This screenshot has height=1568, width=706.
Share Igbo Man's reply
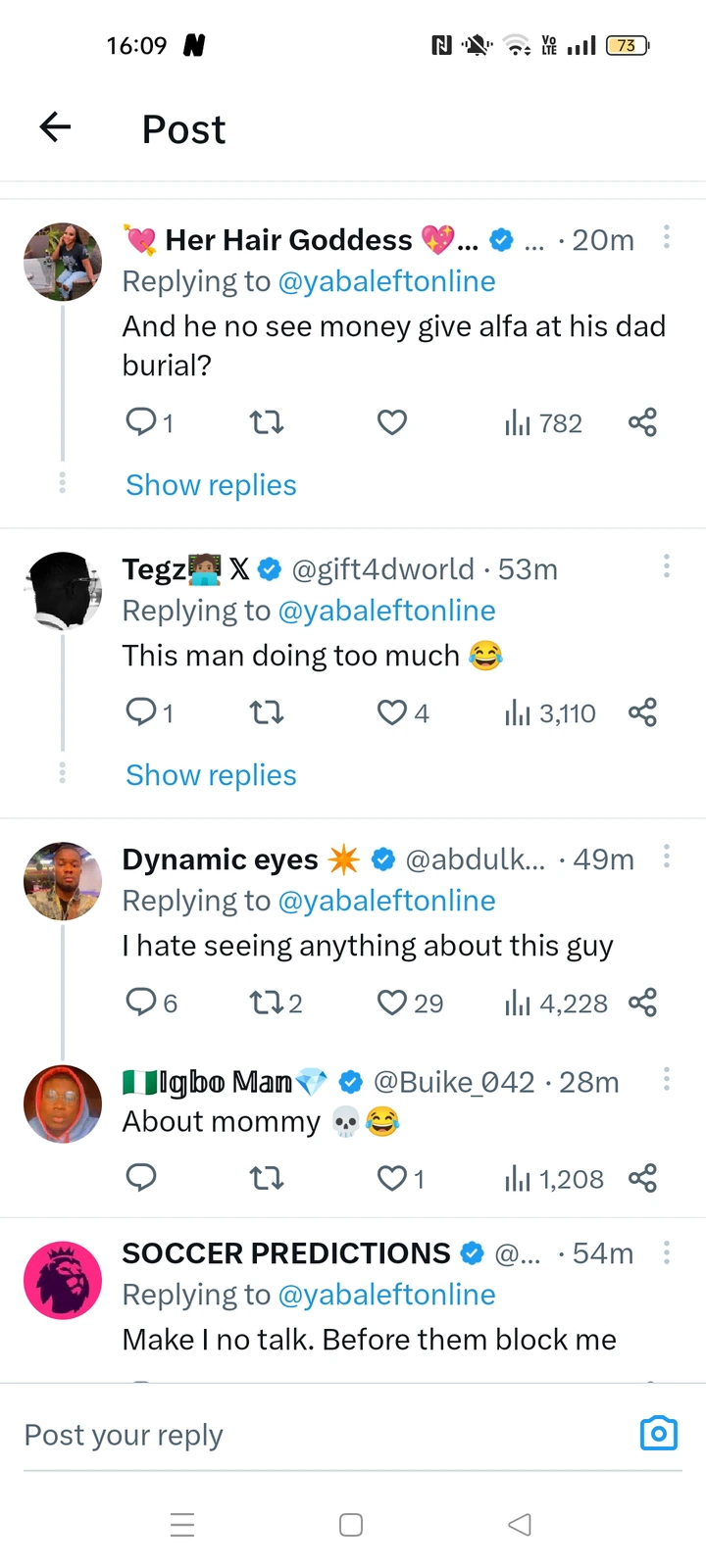click(x=642, y=1178)
